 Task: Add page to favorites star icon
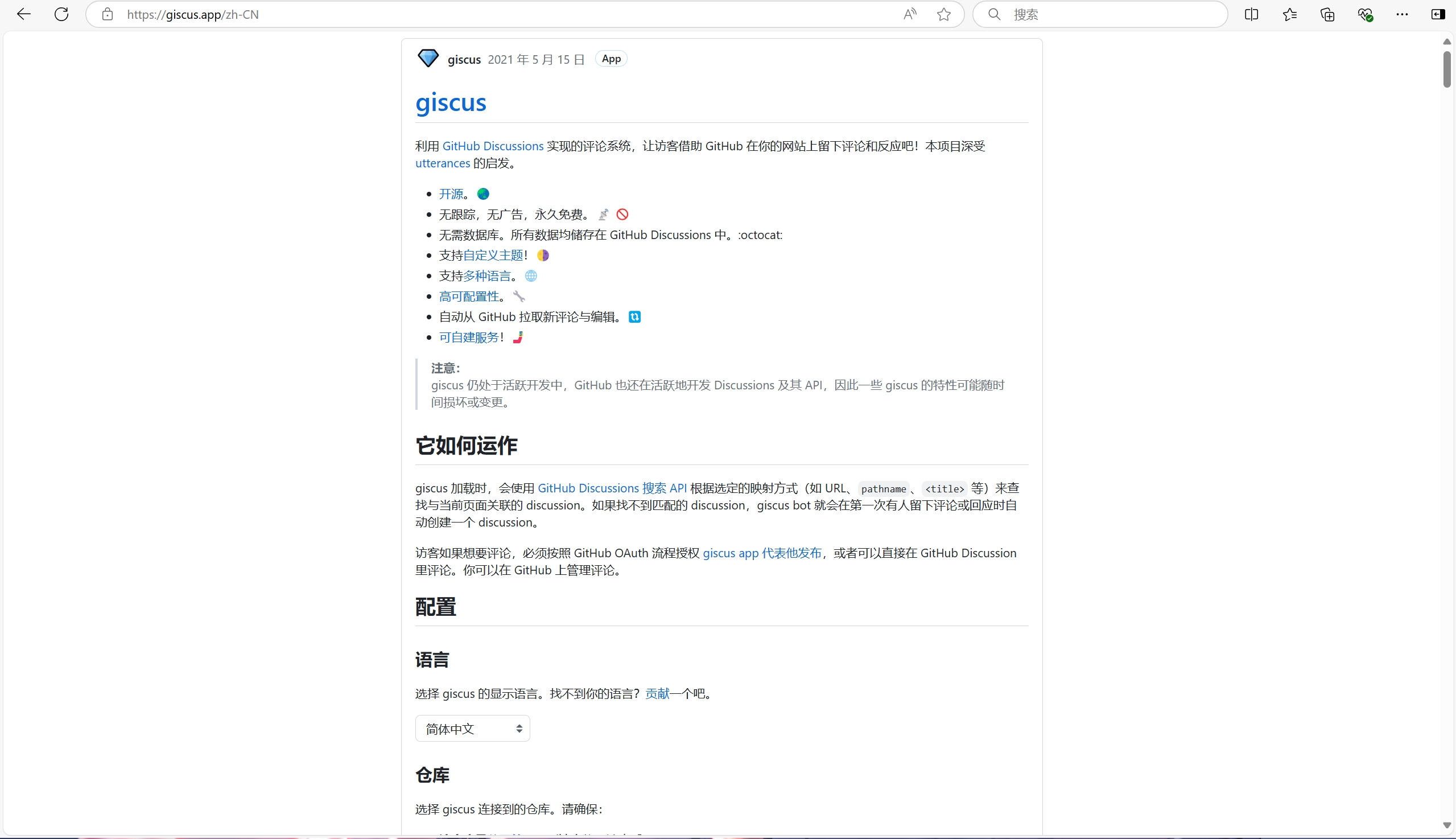[943, 14]
